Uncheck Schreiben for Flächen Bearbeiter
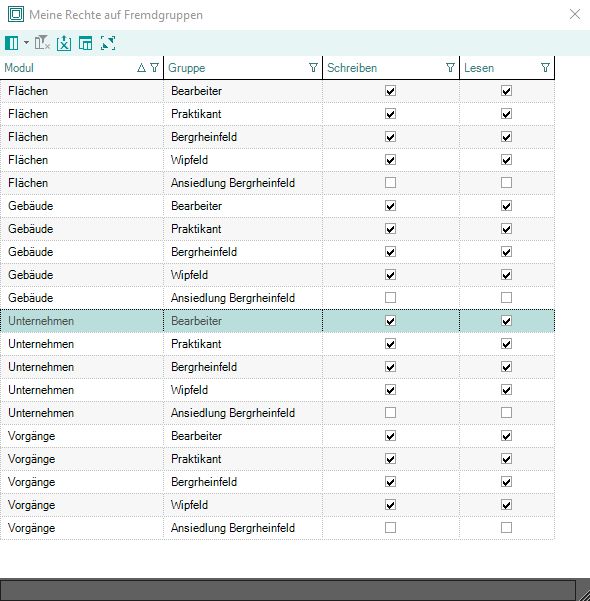 tap(390, 91)
